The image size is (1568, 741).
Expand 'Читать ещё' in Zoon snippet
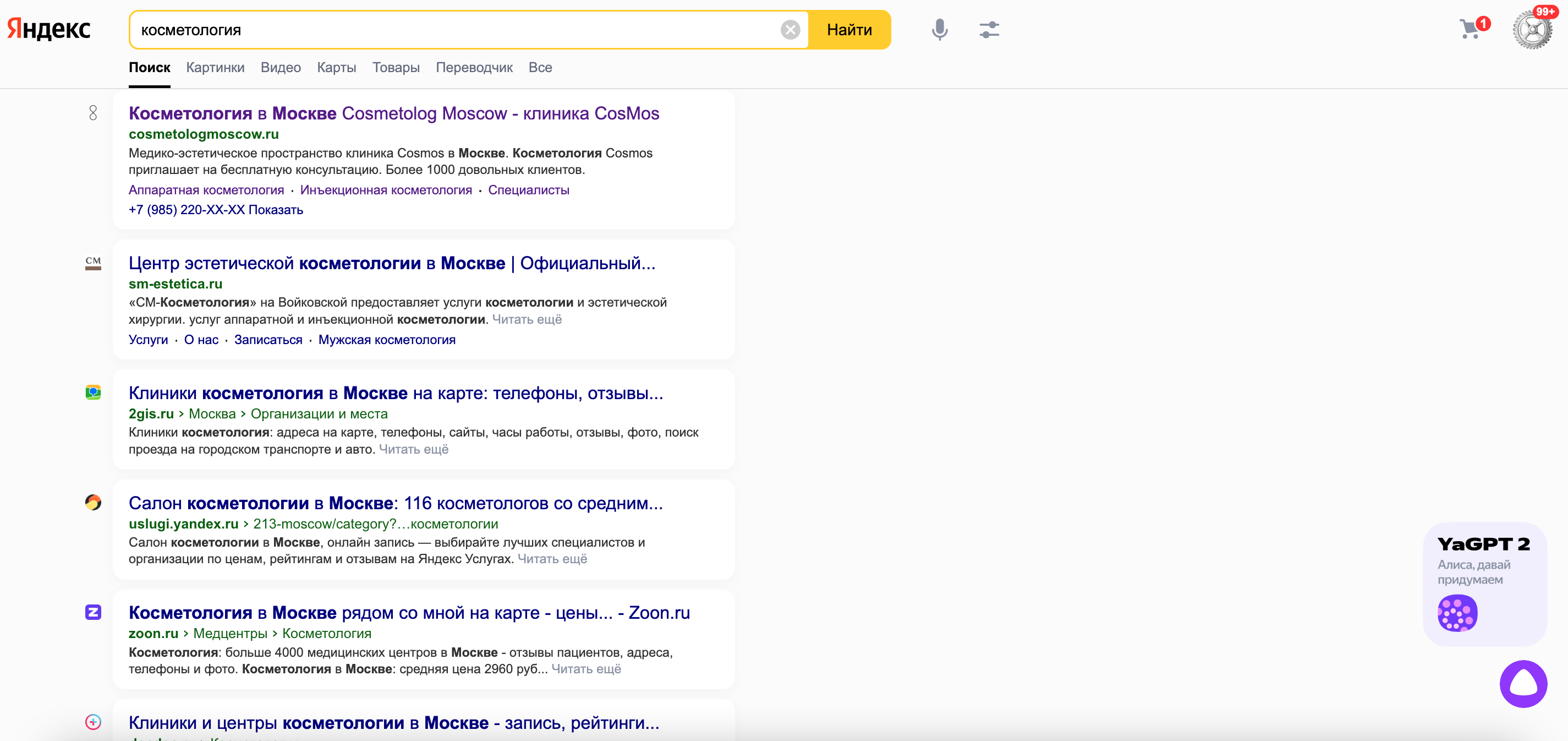pyautogui.click(x=586, y=669)
